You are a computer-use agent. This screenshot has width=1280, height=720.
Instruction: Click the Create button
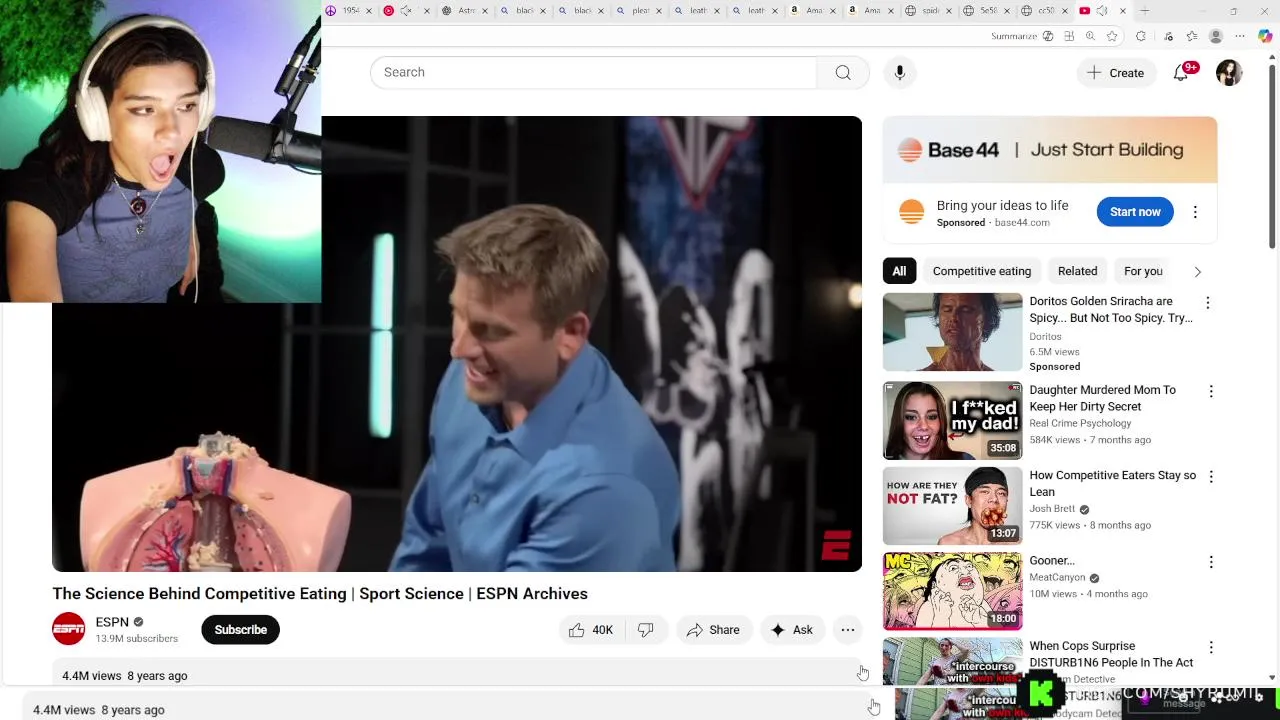pos(1116,72)
